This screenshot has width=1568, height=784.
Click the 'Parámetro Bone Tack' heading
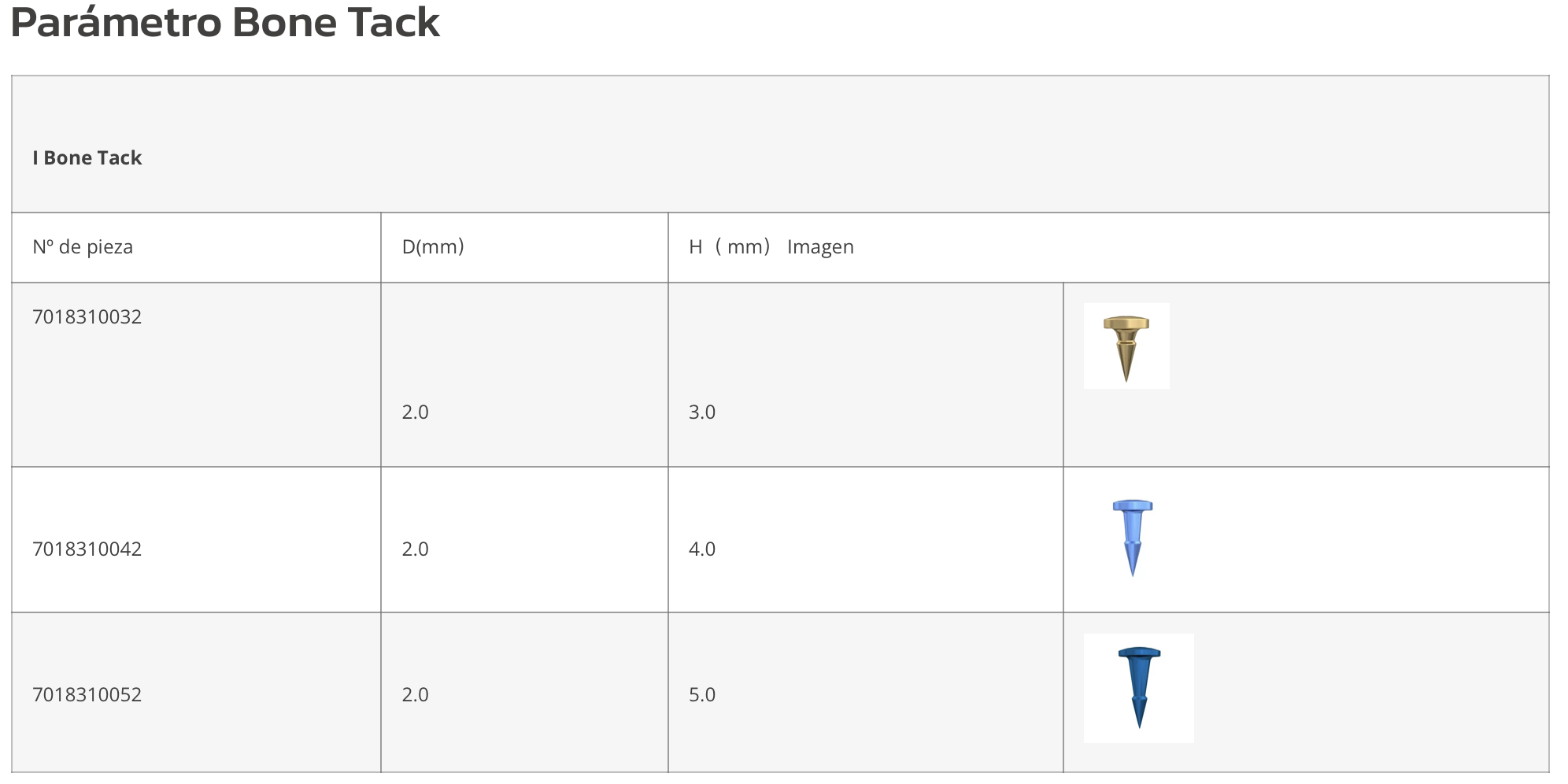tap(225, 22)
